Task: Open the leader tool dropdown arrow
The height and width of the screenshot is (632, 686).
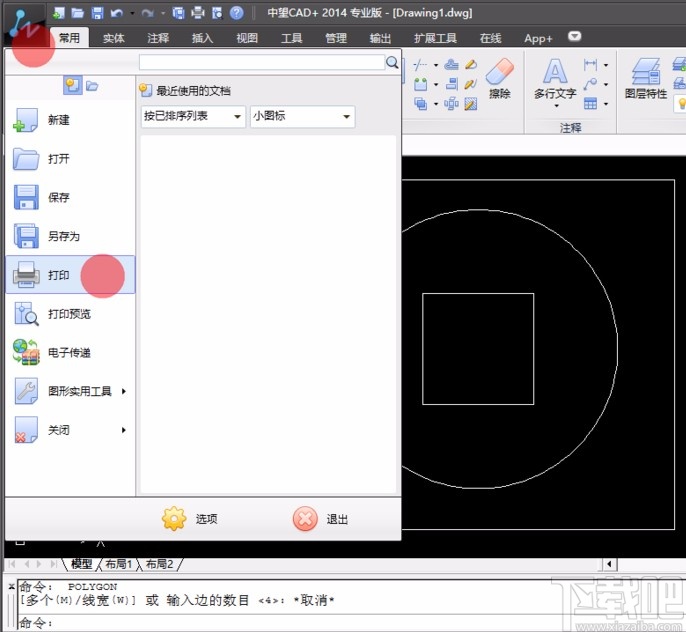Action: coord(606,84)
